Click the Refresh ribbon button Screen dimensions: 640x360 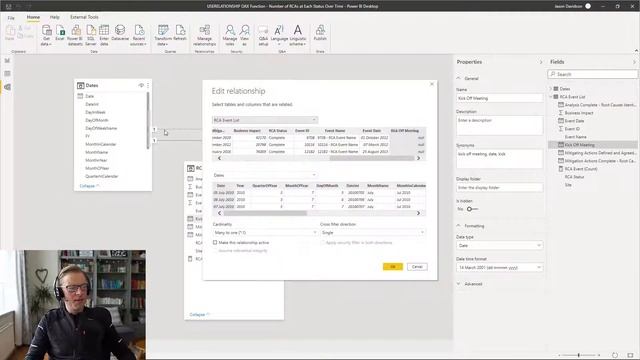click(180, 33)
